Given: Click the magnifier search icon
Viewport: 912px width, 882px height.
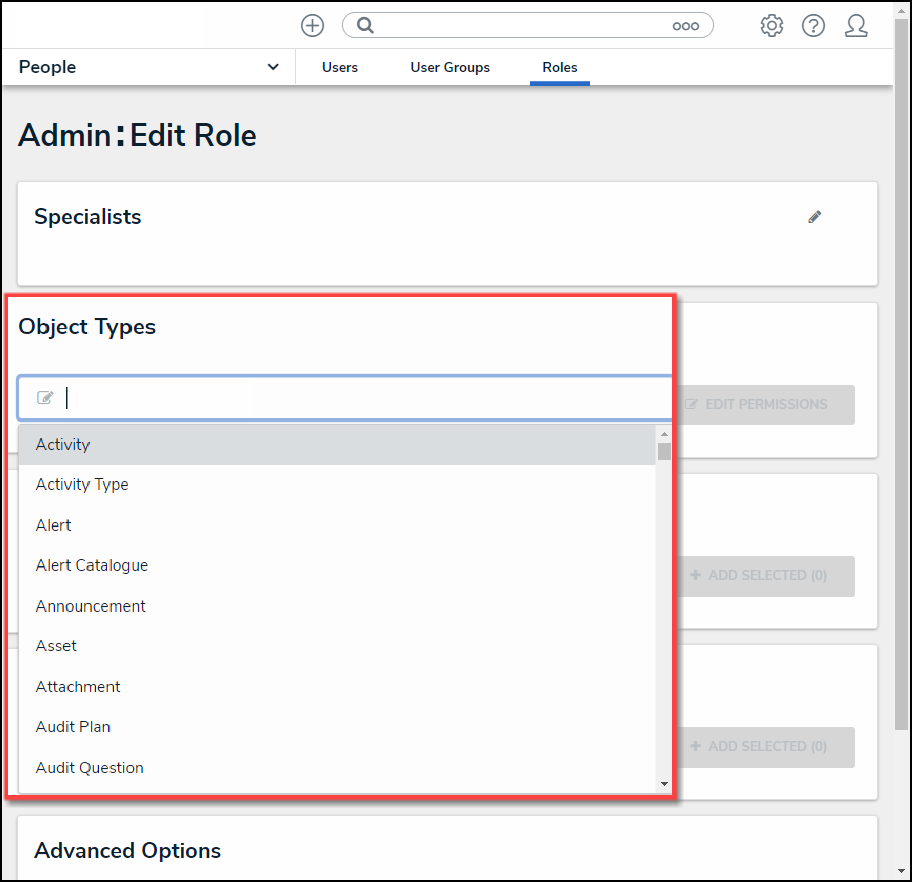Looking at the screenshot, I should click(x=365, y=26).
